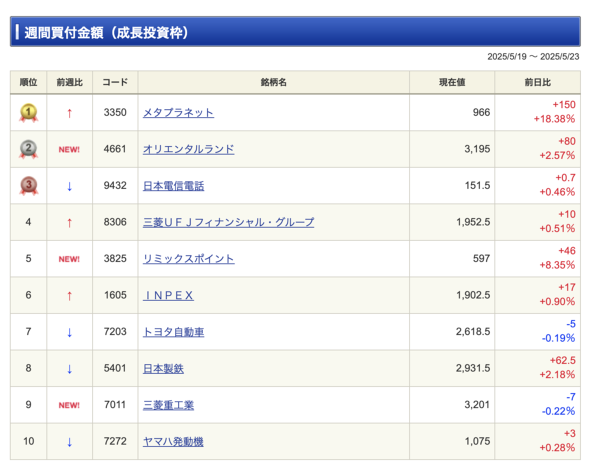The image size is (590, 464).
Task: Click stock code 1605
Action: point(115,295)
